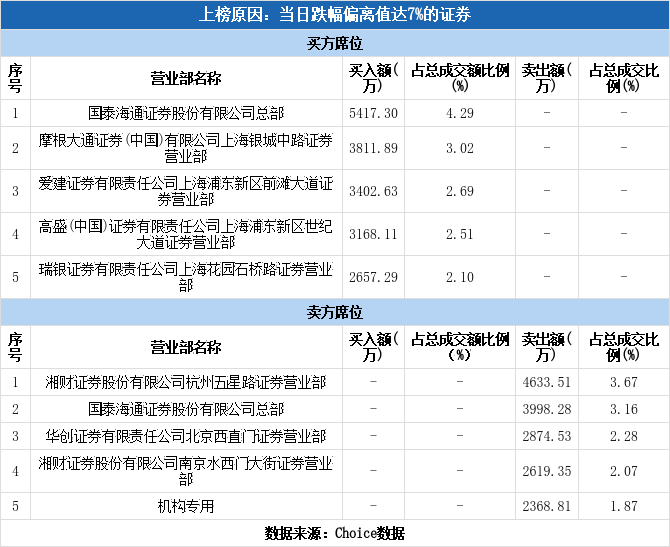
Task: Click percentage value 4.29
Action: [460, 113]
